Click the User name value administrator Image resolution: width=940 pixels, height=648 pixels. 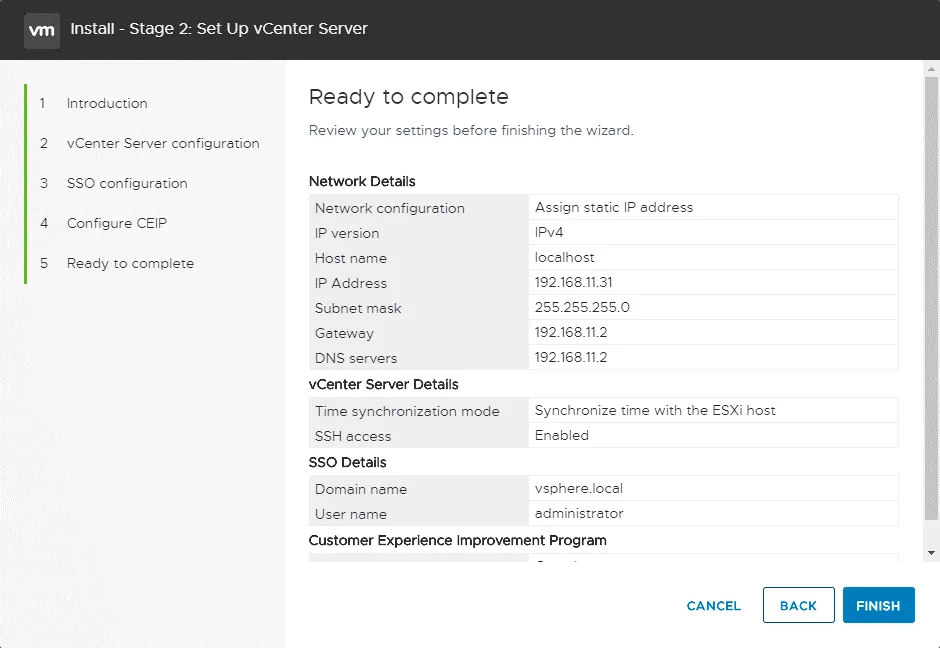coord(579,514)
